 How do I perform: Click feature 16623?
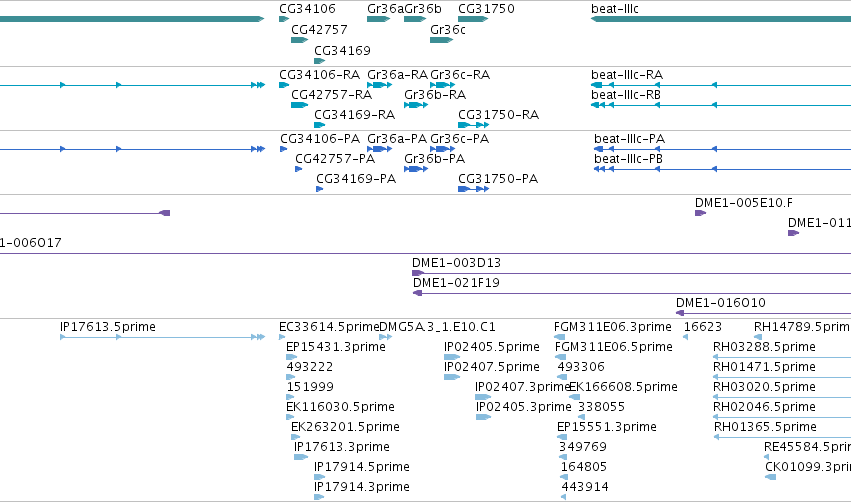(703, 327)
